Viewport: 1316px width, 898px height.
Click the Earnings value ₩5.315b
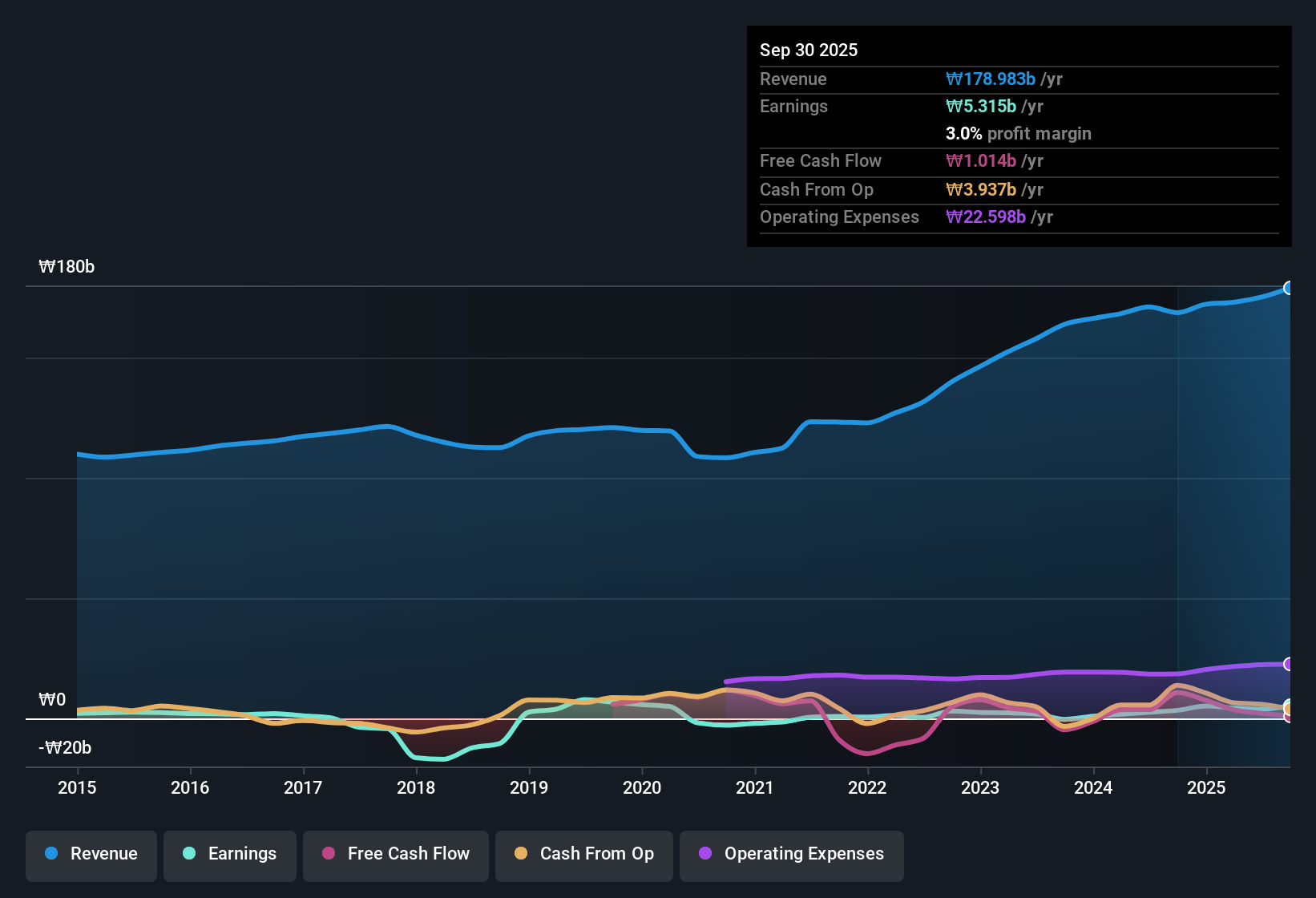coord(979,106)
